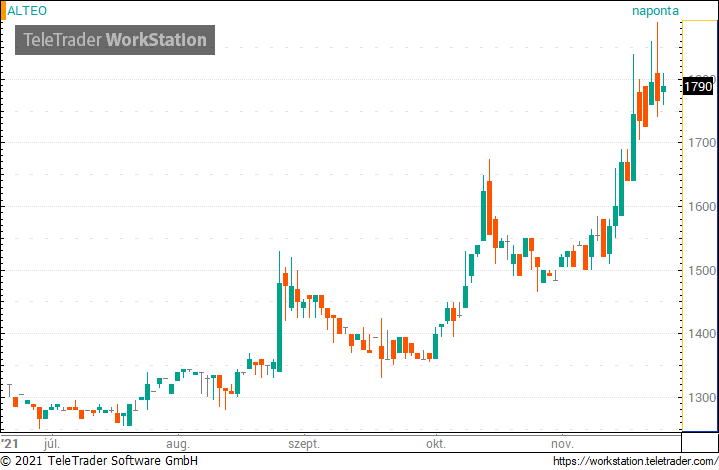Click the 1600 price axis label
Screen dimensions: 719x470
pos(702,207)
